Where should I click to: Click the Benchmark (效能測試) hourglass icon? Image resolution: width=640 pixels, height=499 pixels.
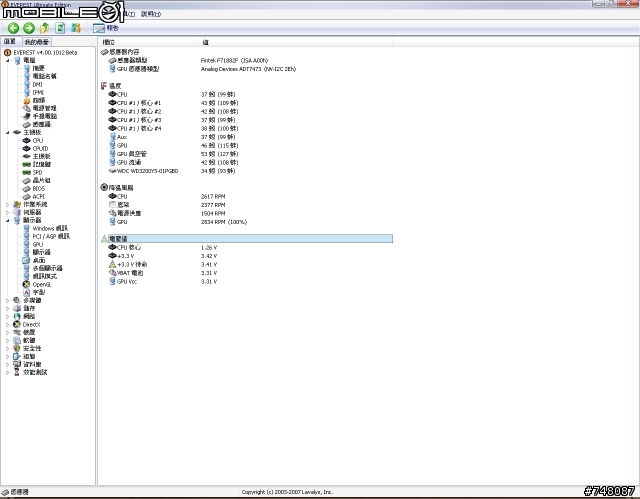(17, 372)
